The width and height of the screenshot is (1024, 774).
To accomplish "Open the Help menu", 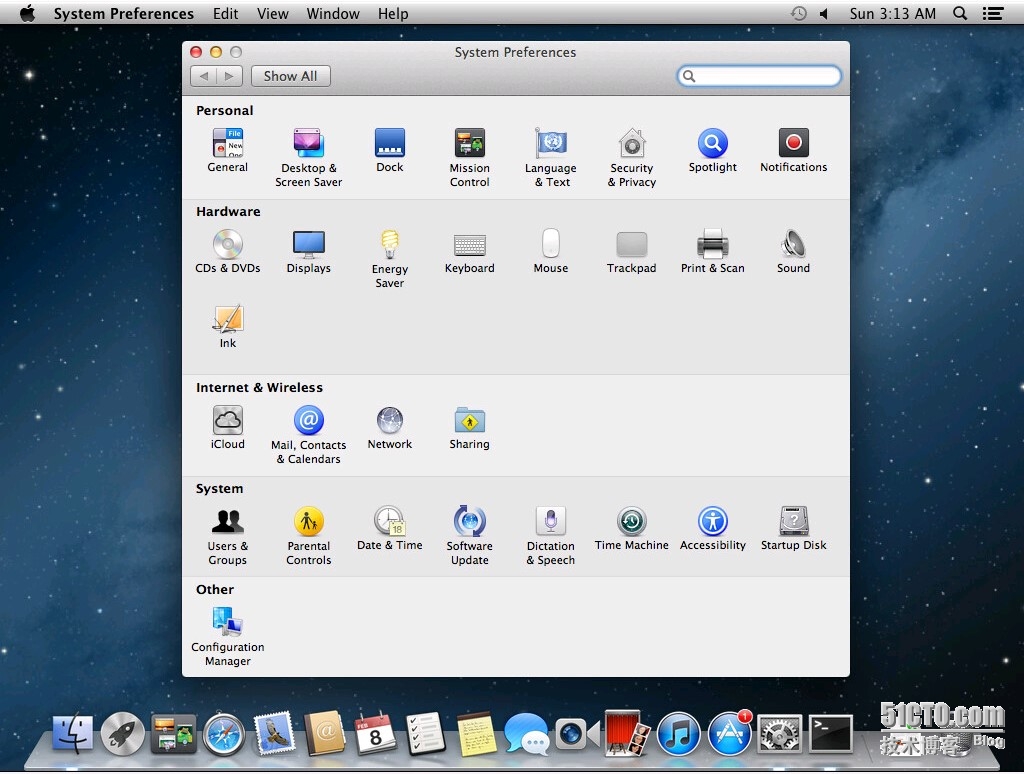I will (x=393, y=13).
